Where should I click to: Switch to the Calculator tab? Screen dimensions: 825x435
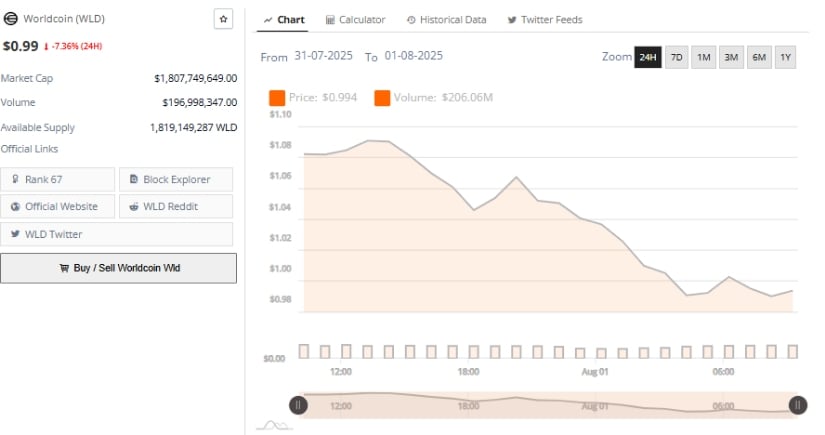point(356,20)
